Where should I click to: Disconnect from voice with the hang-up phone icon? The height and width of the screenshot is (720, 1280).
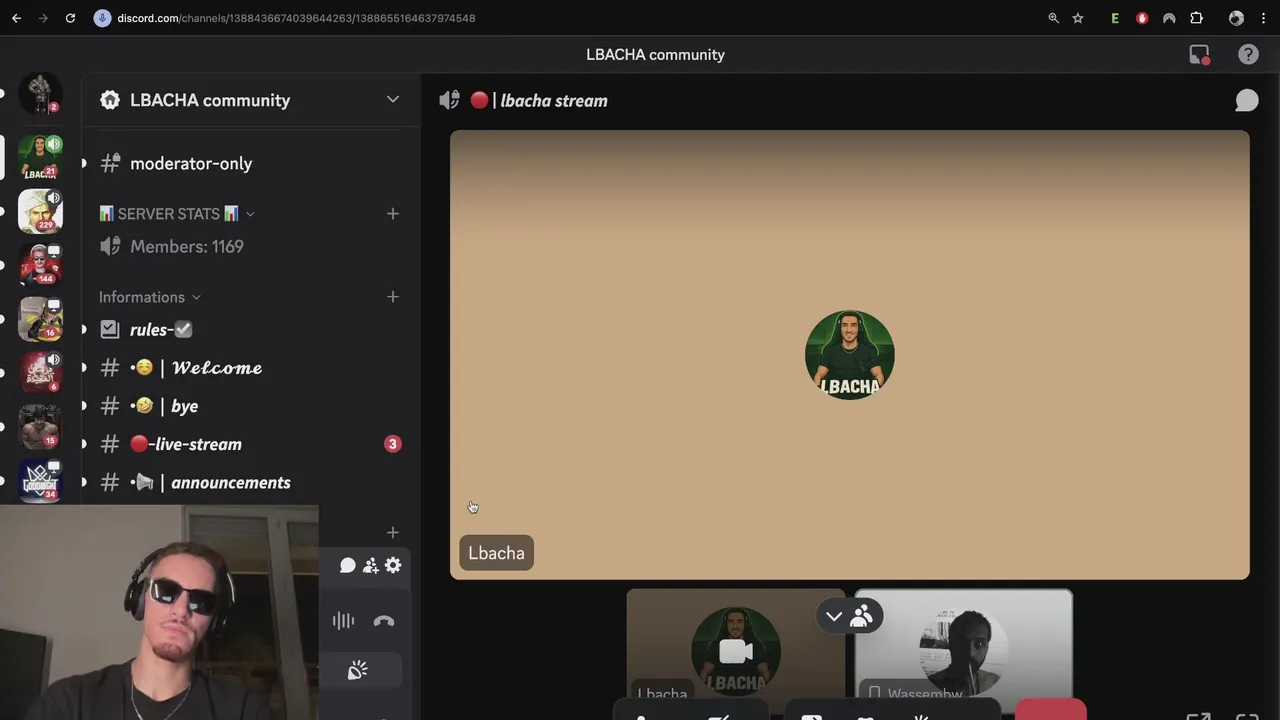[x=384, y=621]
